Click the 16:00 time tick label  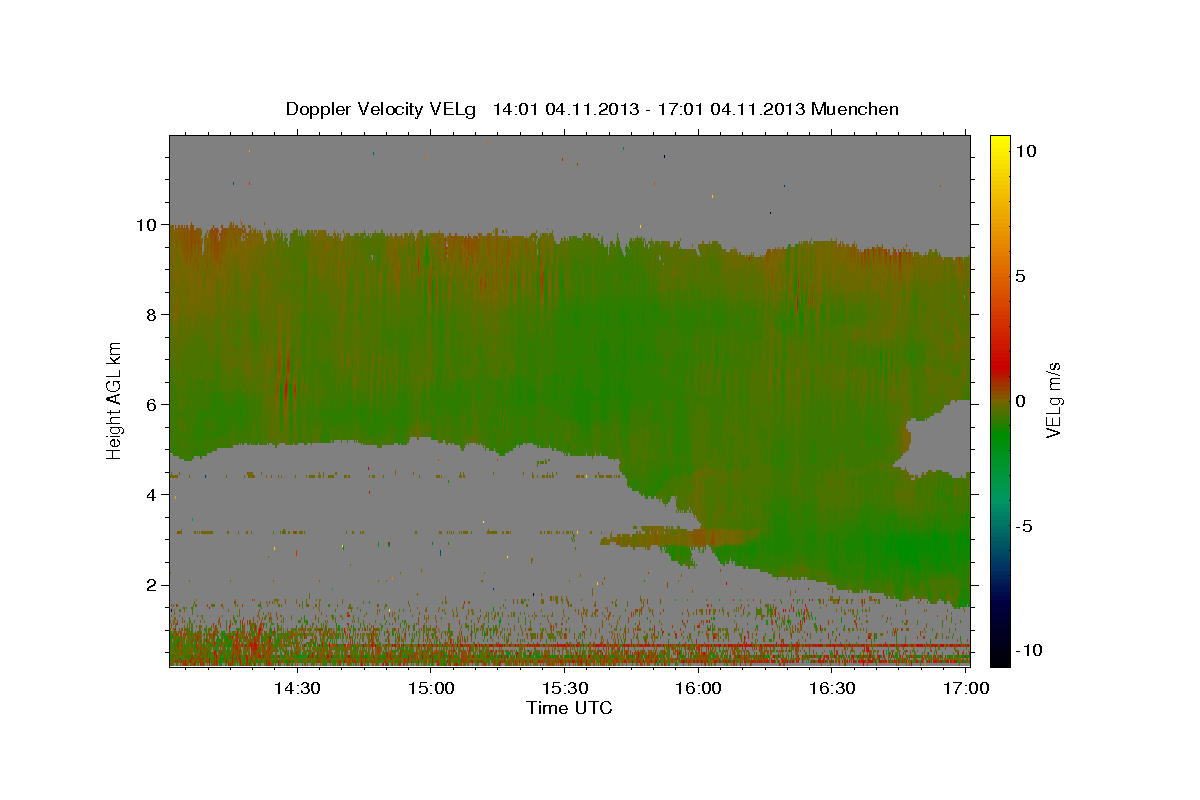[x=698, y=688]
